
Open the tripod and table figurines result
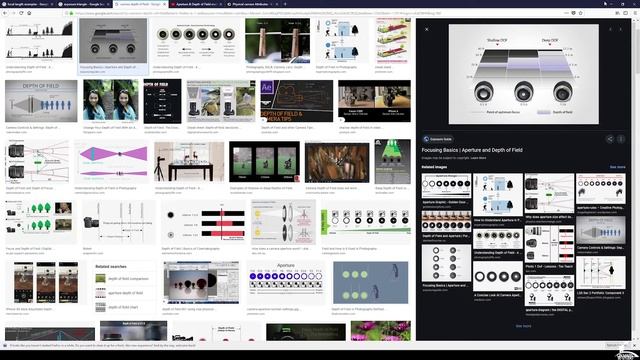coord(189,162)
